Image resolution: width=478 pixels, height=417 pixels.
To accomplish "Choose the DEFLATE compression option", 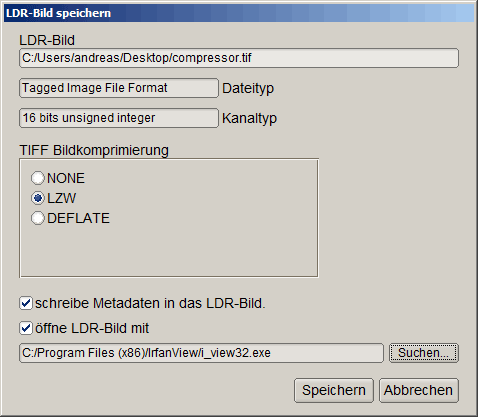I will [x=38, y=218].
